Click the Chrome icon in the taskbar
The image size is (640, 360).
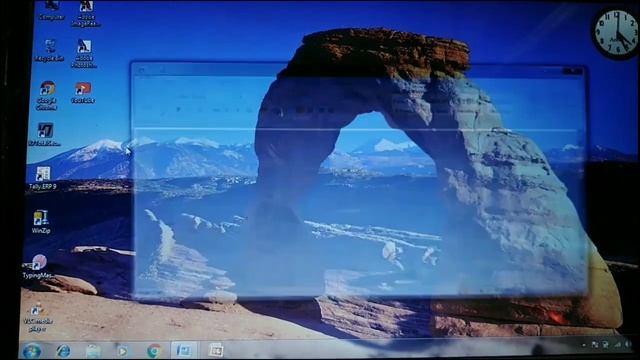pos(153,351)
